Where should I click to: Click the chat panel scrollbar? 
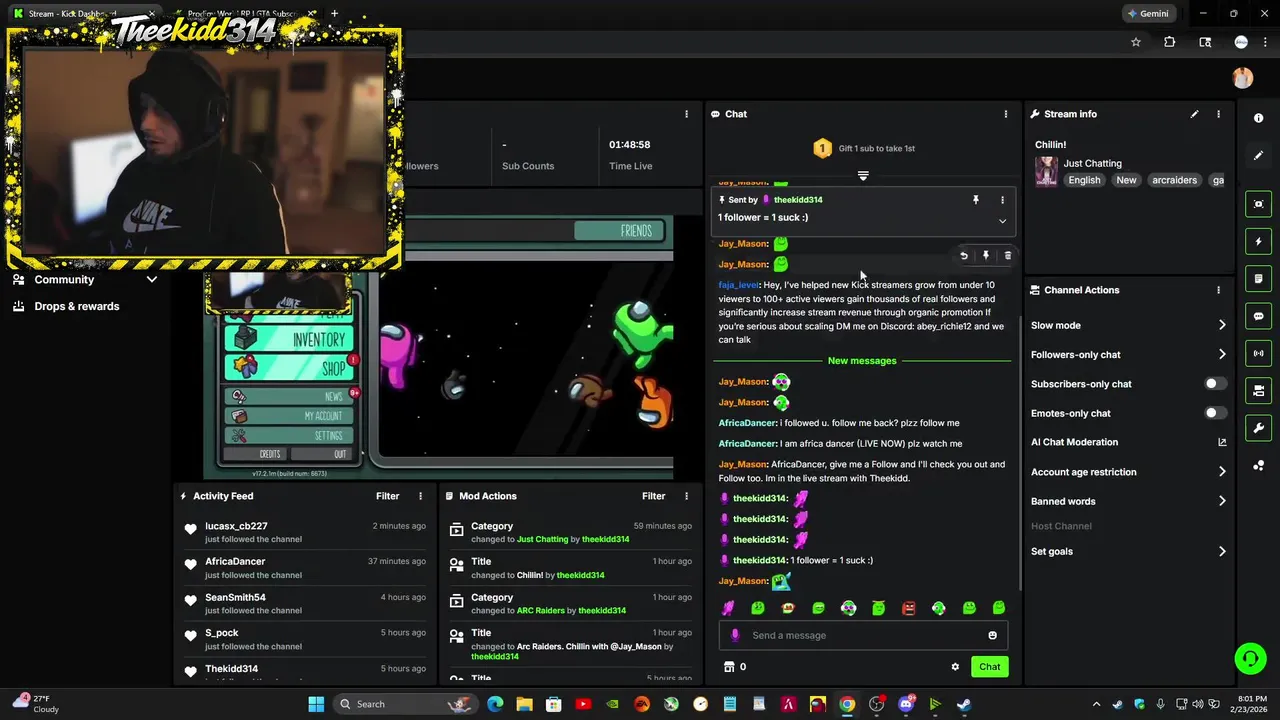point(1019,452)
